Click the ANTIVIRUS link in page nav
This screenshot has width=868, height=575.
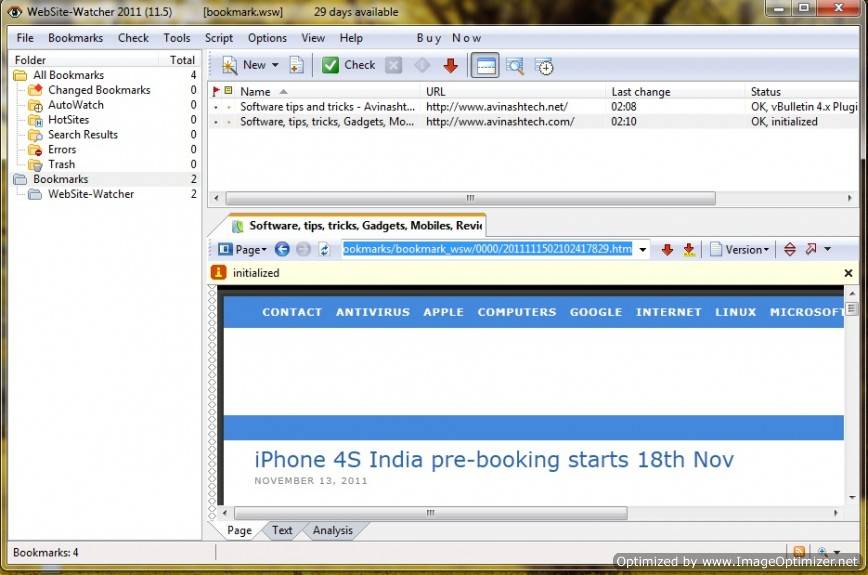(373, 312)
